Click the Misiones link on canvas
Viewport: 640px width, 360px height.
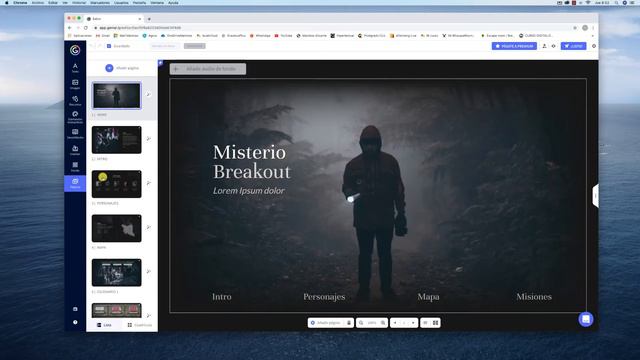click(534, 297)
